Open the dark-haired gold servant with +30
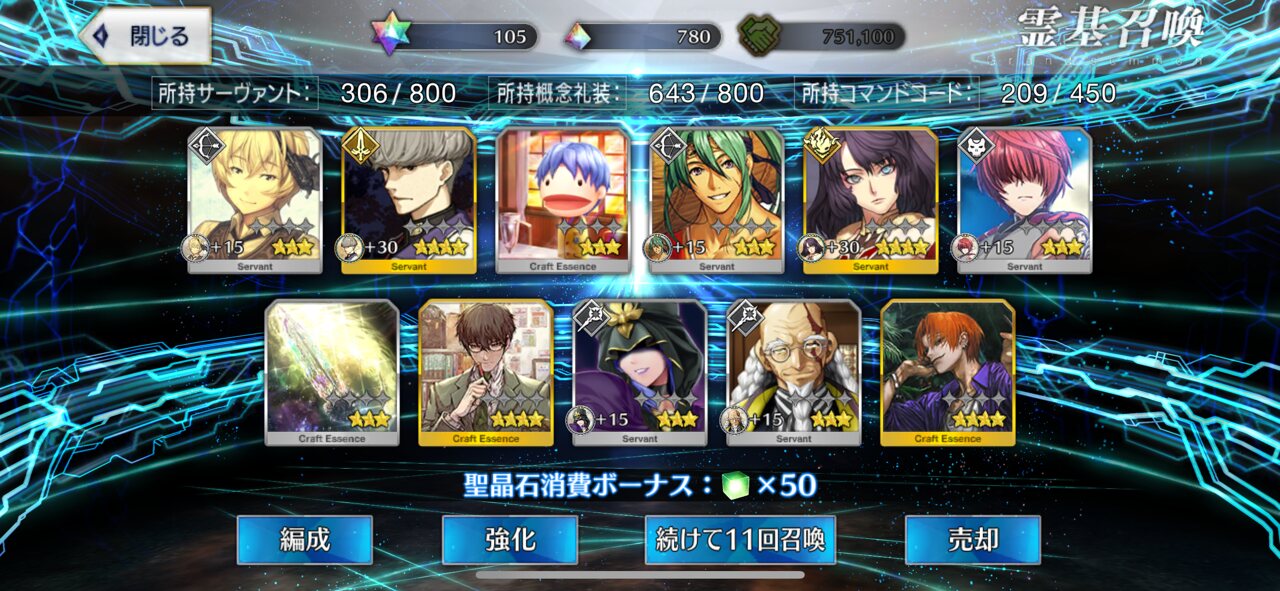This screenshot has height=591, width=1280. 871,200
